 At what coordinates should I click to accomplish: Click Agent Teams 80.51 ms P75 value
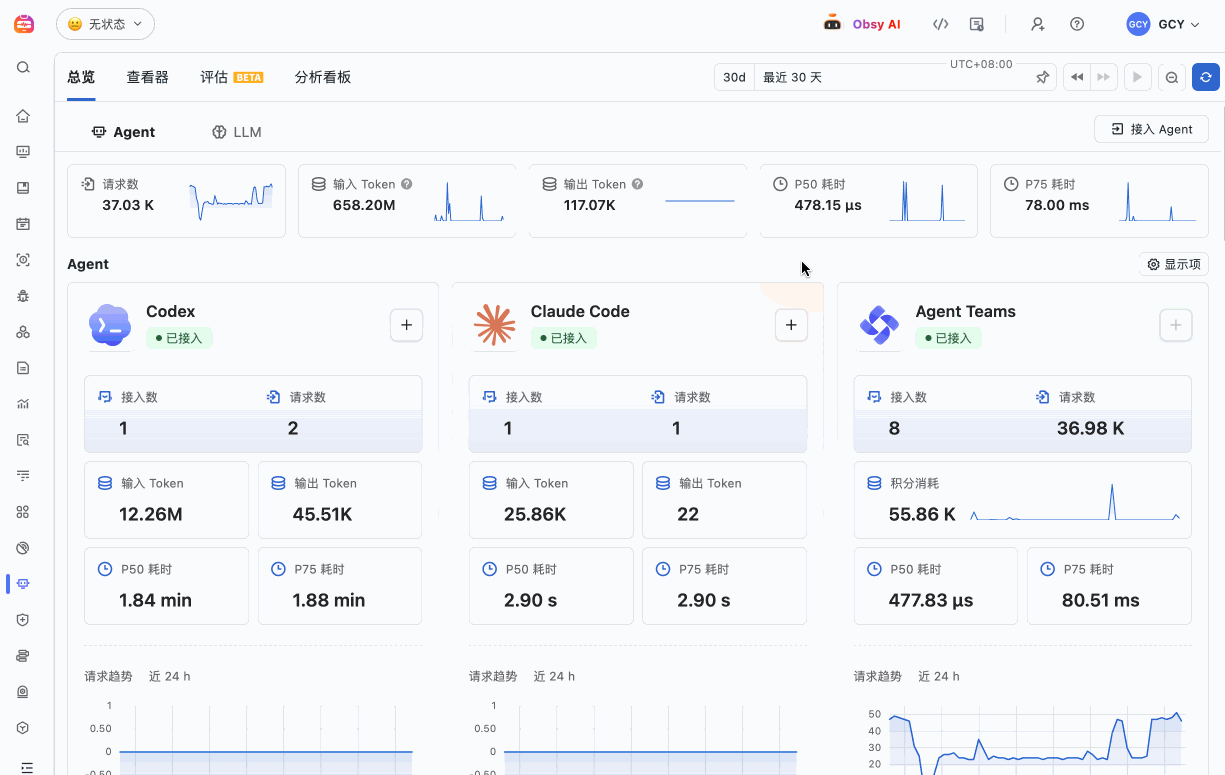1100,600
